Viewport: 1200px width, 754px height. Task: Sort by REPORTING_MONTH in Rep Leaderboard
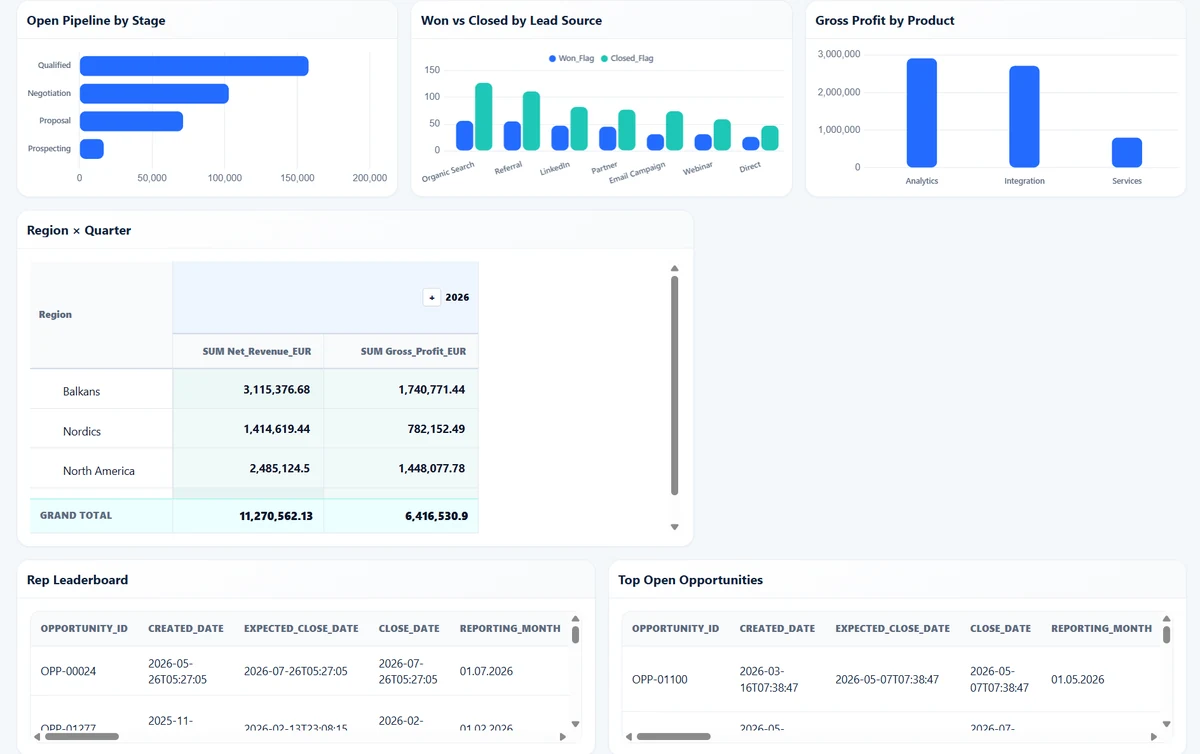510,629
